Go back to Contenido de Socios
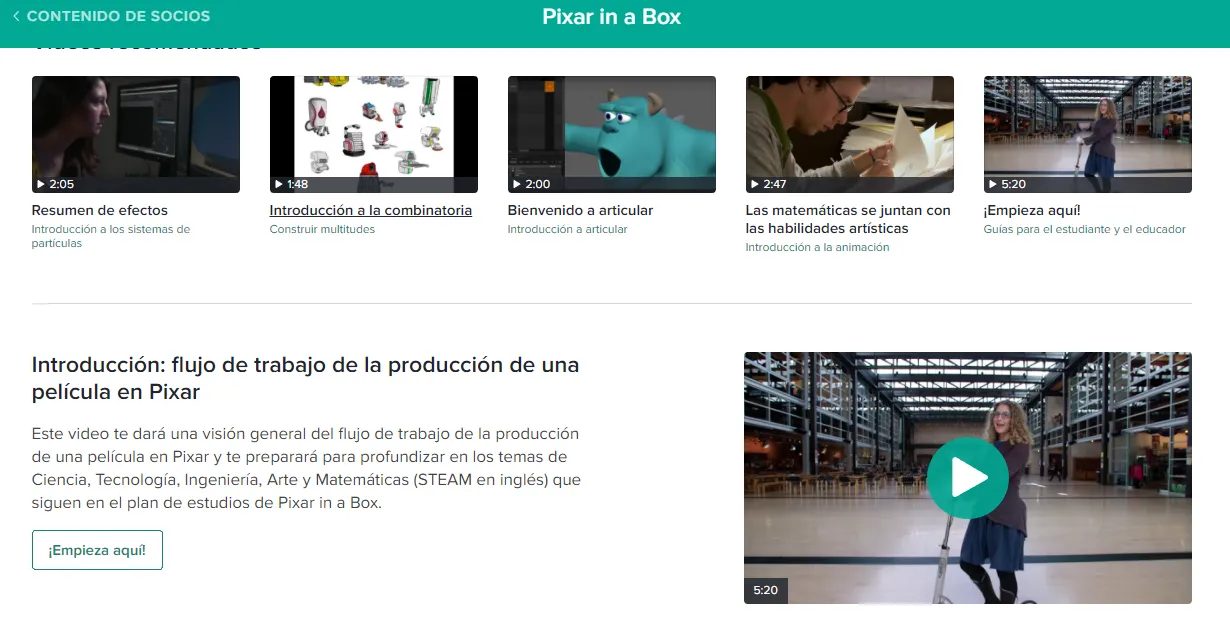Image resolution: width=1230 pixels, height=628 pixels. [111, 16]
